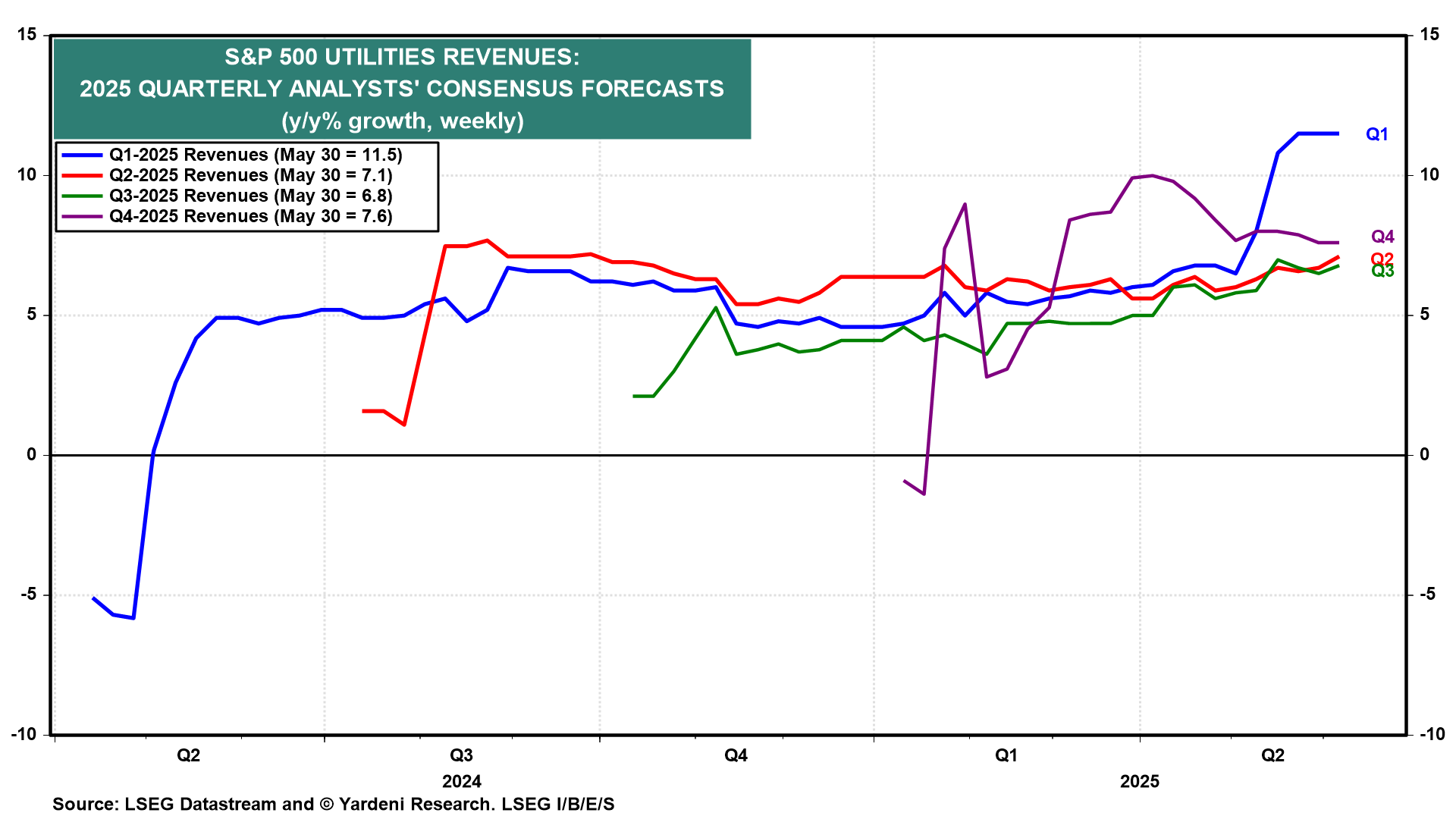
Task: Click the Q3 quarter label on x-axis
Action: click(x=461, y=755)
